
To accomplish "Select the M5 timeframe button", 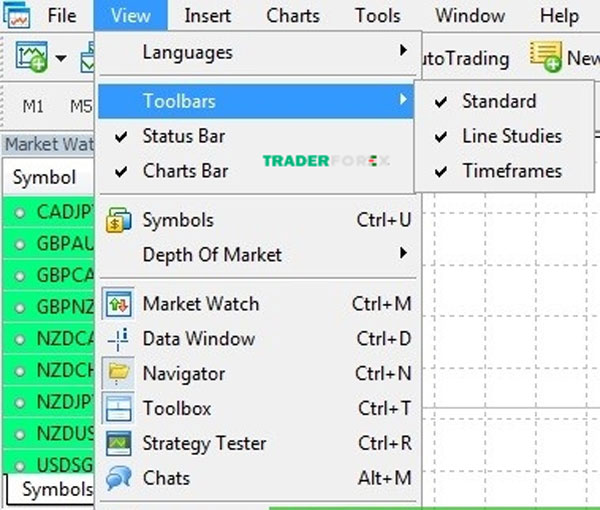I will point(81,106).
